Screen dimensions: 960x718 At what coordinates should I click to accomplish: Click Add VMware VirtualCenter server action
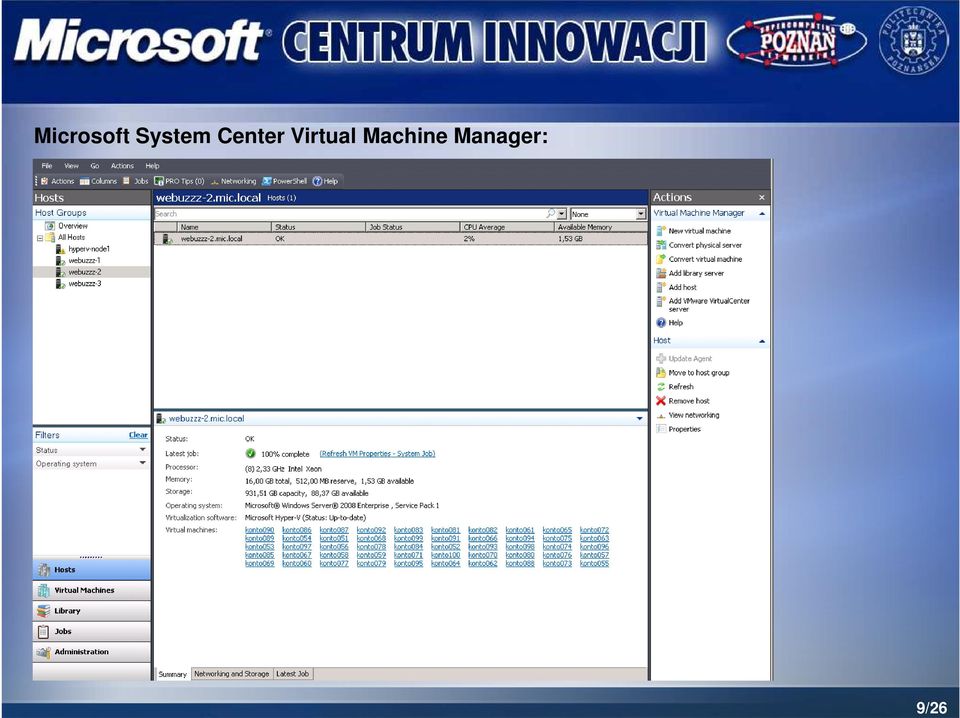pyautogui.click(x=703, y=305)
